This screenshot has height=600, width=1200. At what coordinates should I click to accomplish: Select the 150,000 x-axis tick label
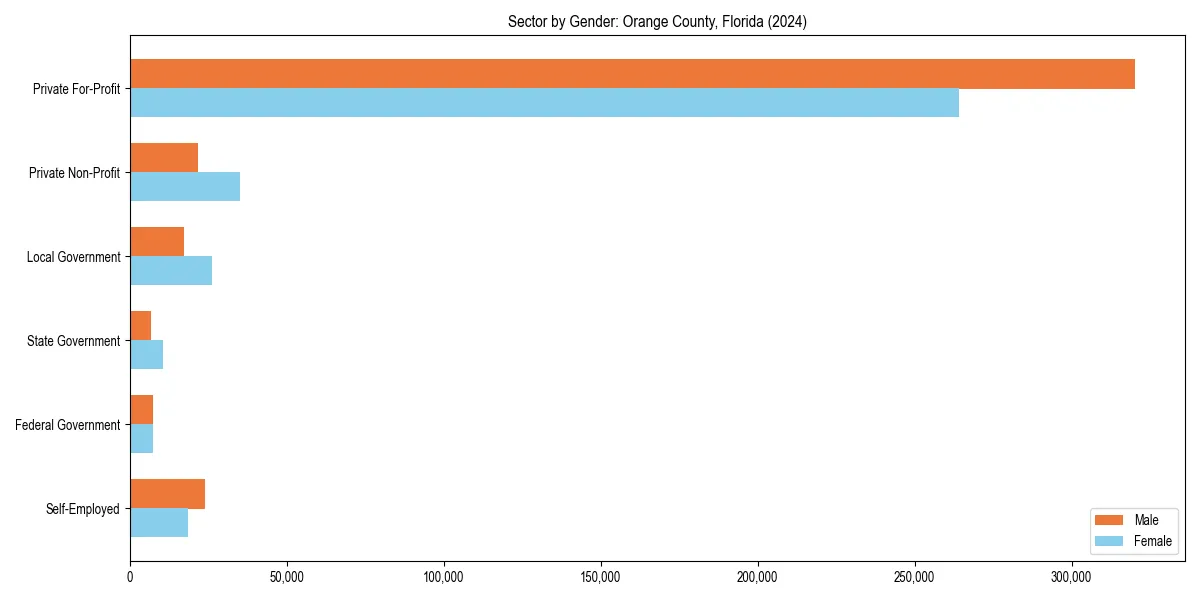pos(600,576)
